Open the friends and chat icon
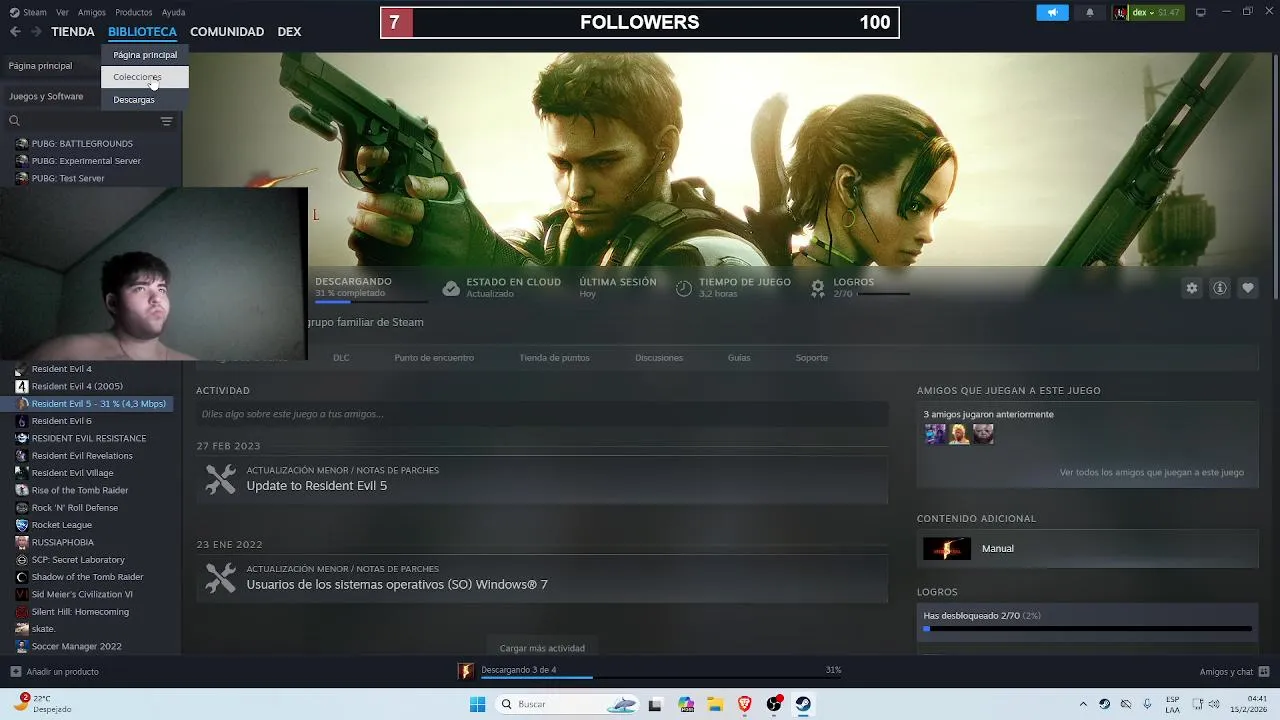Image resolution: width=1280 pixels, height=720 pixels. click(x=1264, y=671)
